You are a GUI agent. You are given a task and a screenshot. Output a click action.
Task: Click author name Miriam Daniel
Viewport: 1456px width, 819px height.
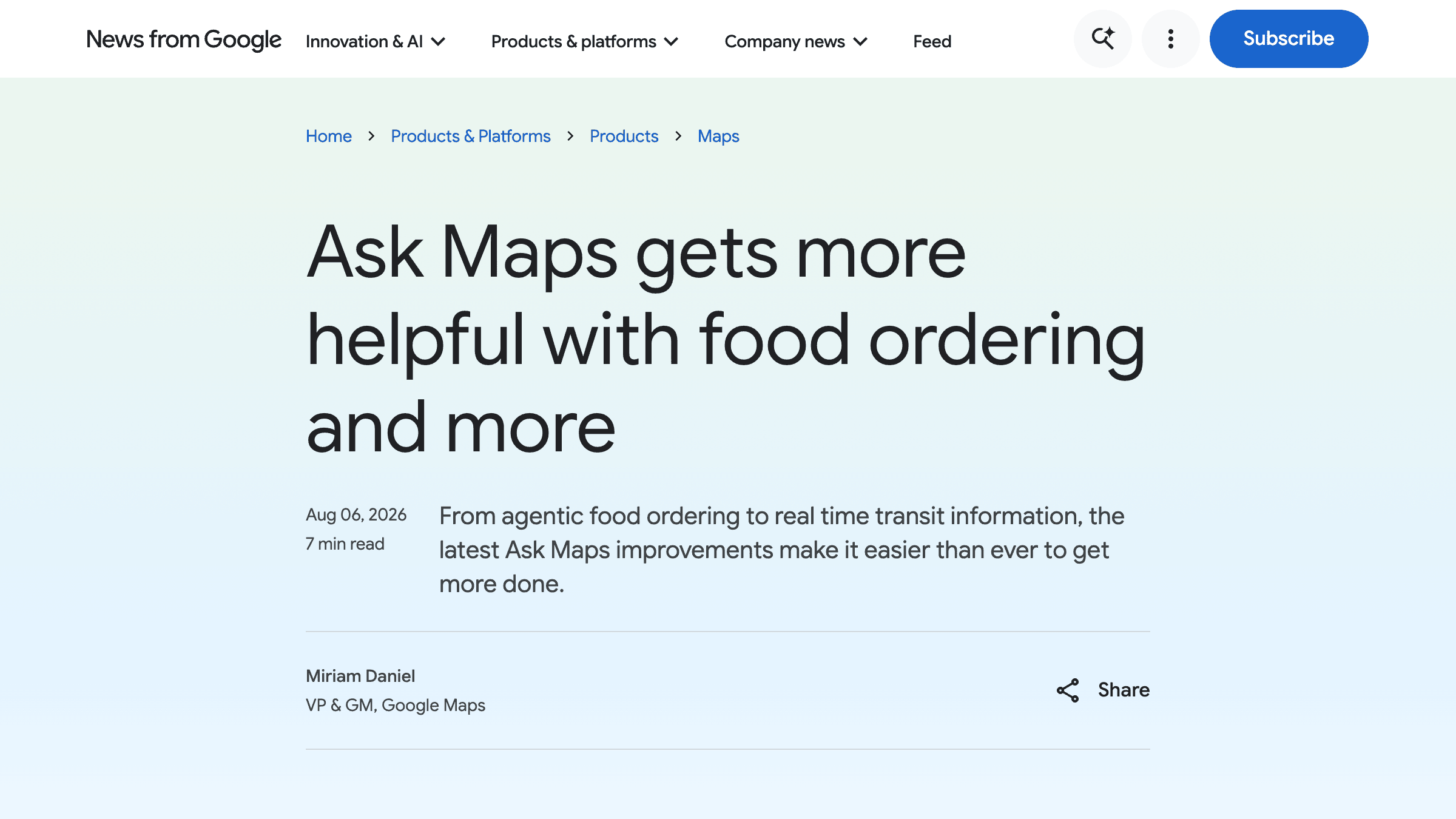360,676
